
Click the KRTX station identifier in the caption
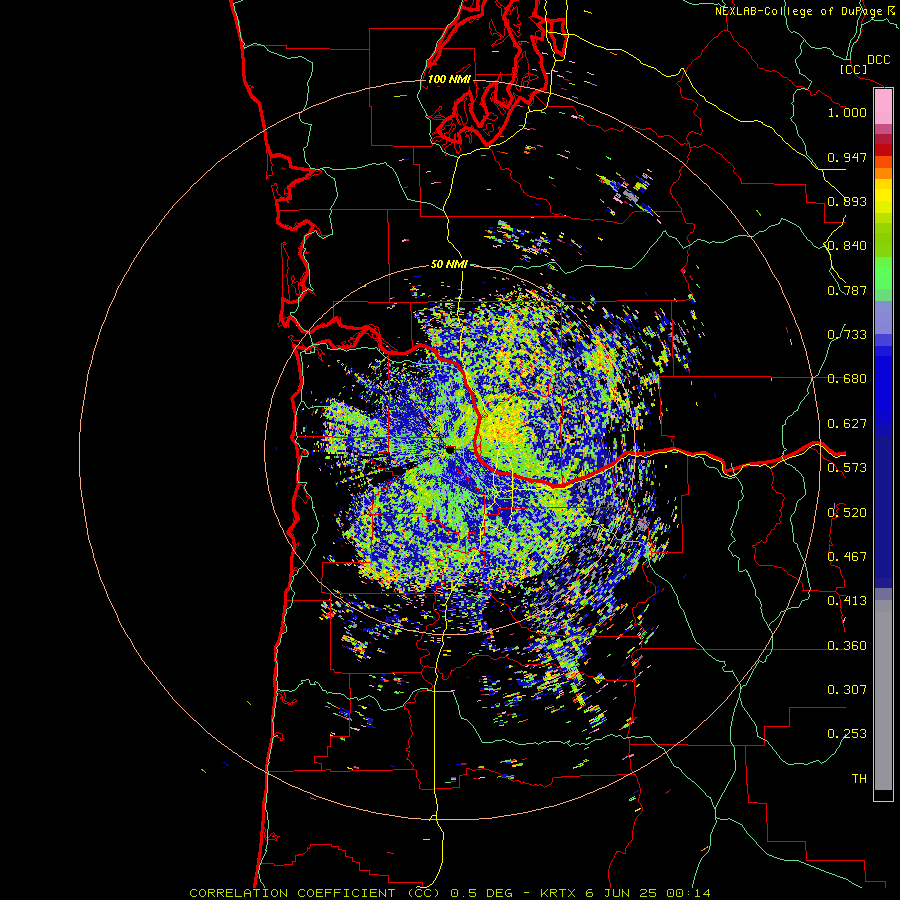pos(560,893)
